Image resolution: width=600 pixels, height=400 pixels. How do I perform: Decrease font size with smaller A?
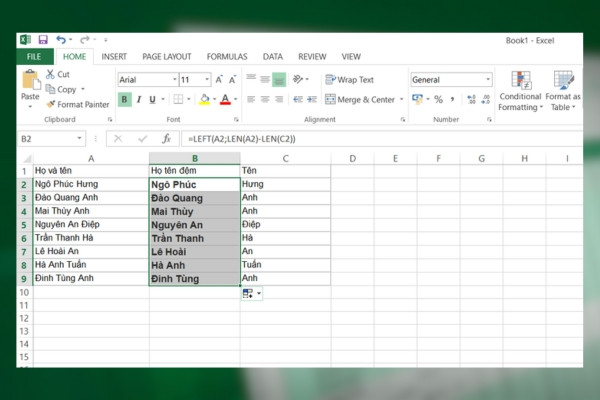(232, 80)
